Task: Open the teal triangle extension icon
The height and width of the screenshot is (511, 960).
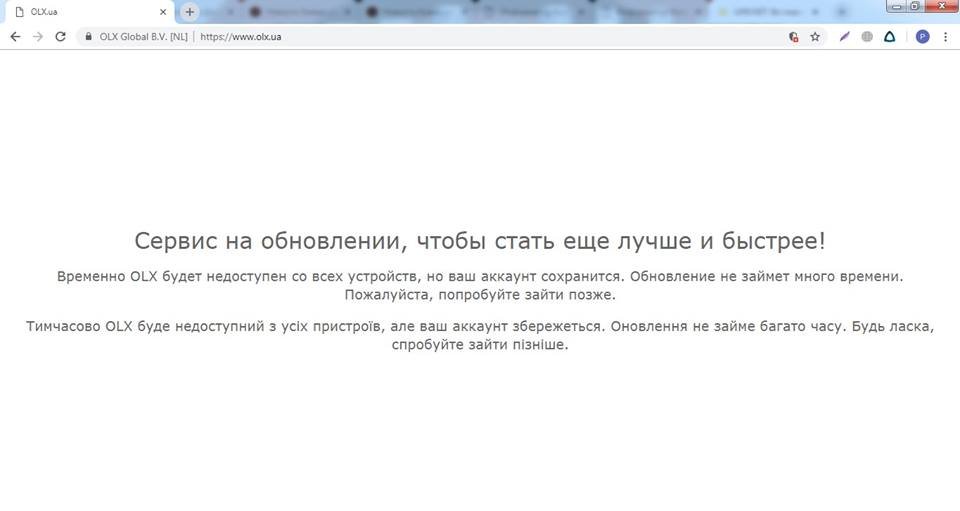Action: [x=890, y=37]
